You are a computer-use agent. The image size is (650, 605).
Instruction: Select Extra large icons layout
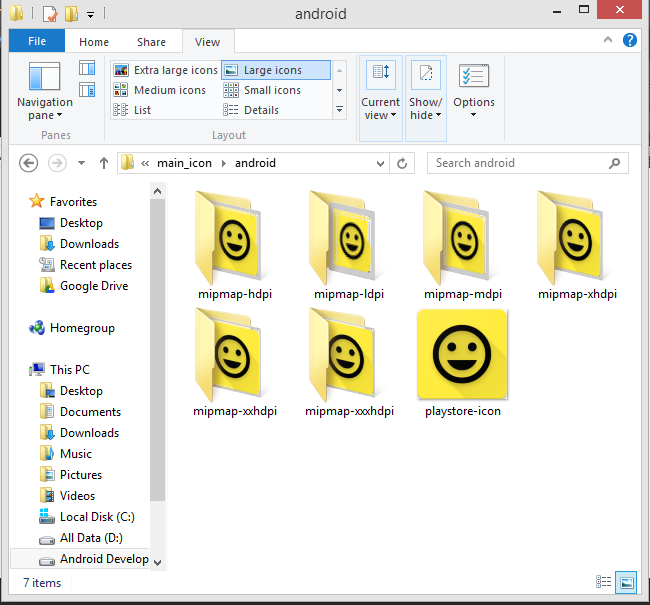coord(166,70)
